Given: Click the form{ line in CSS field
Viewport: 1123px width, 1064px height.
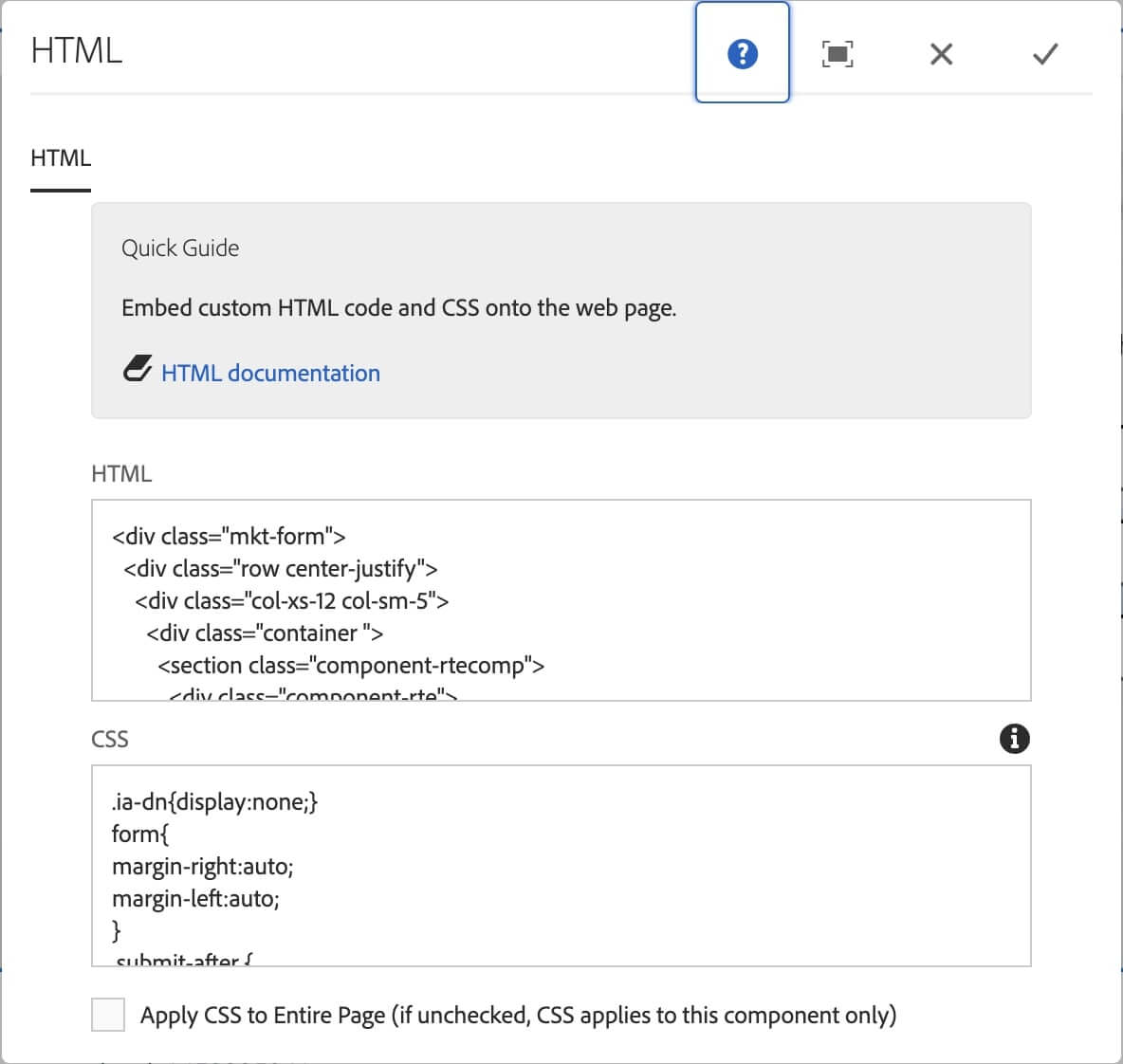Looking at the screenshot, I should point(140,835).
